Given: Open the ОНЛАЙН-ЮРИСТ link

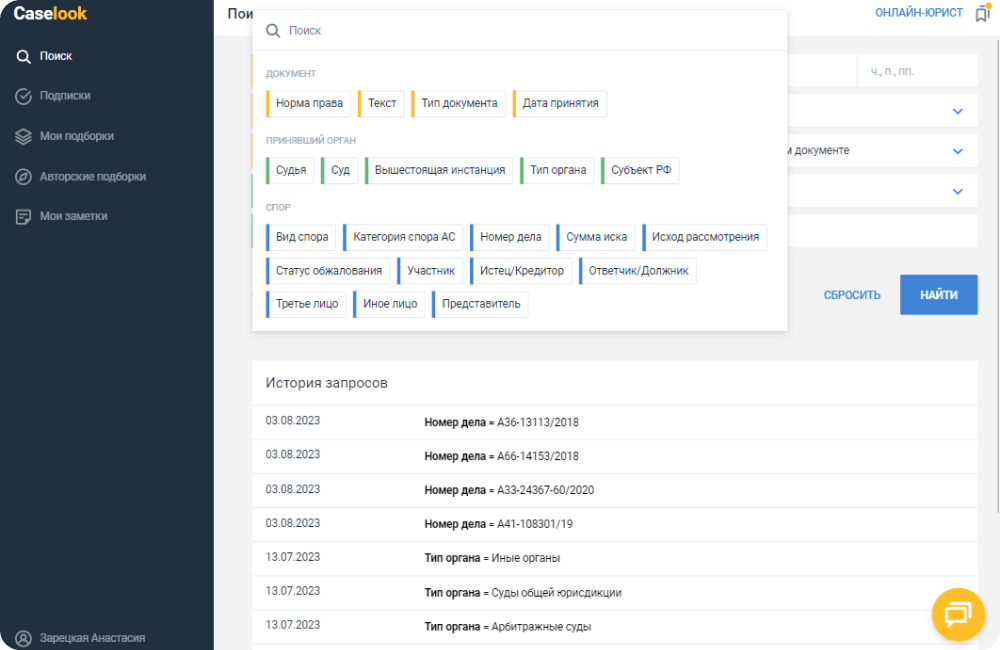Looking at the screenshot, I should pos(918,13).
